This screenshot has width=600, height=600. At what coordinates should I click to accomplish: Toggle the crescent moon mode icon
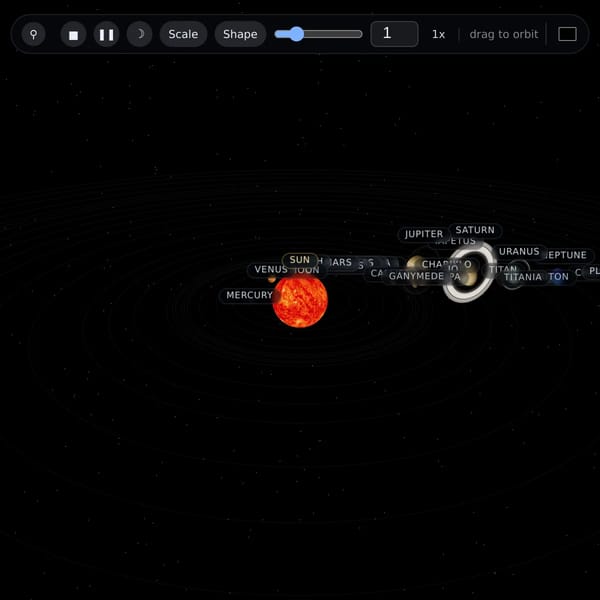(x=140, y=34)
